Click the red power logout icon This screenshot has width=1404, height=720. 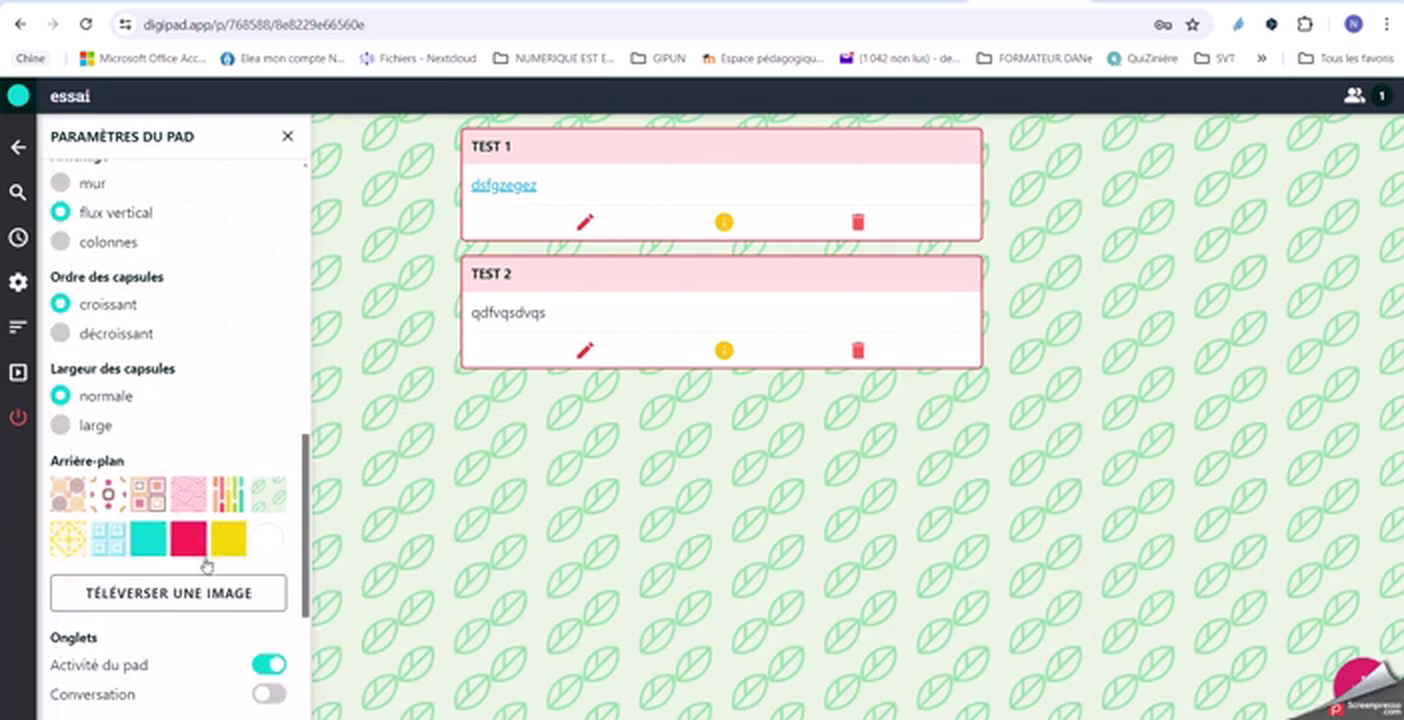pyautogui.click(x=18, y=418)
